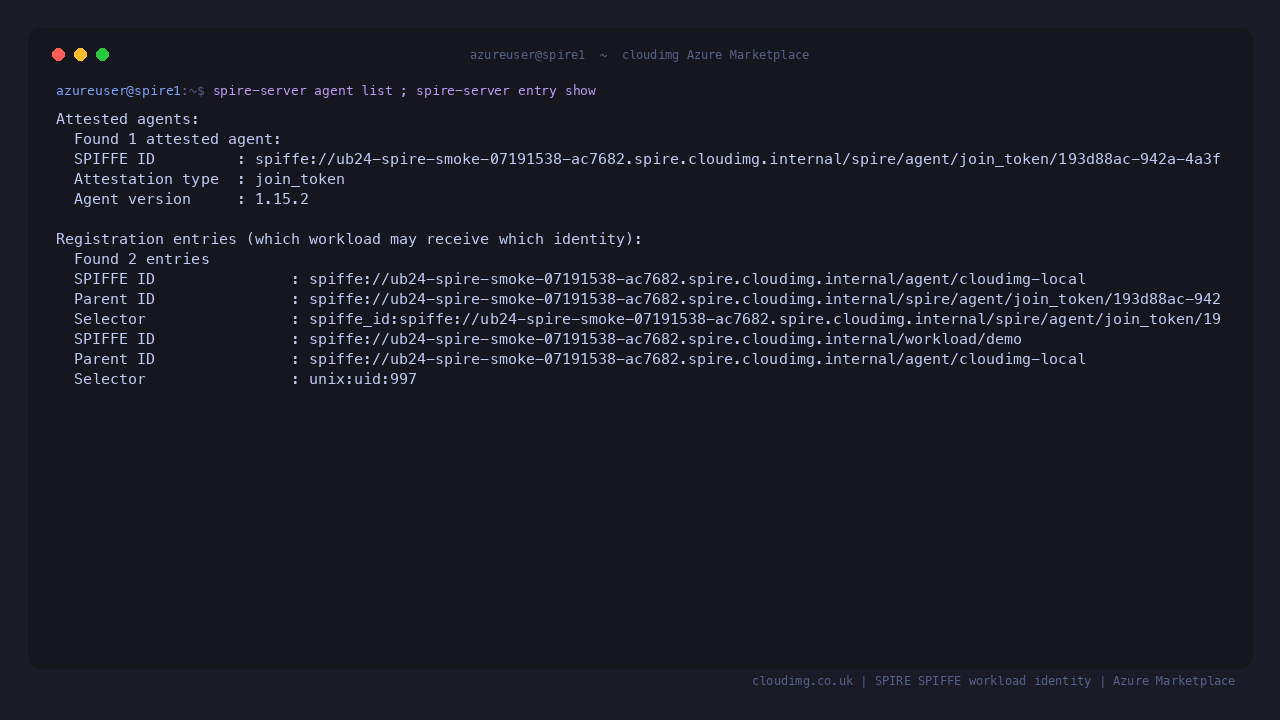Click the spiffe_id selector value
Viewport: 1280px width, 720px height.
click(765, 319)
